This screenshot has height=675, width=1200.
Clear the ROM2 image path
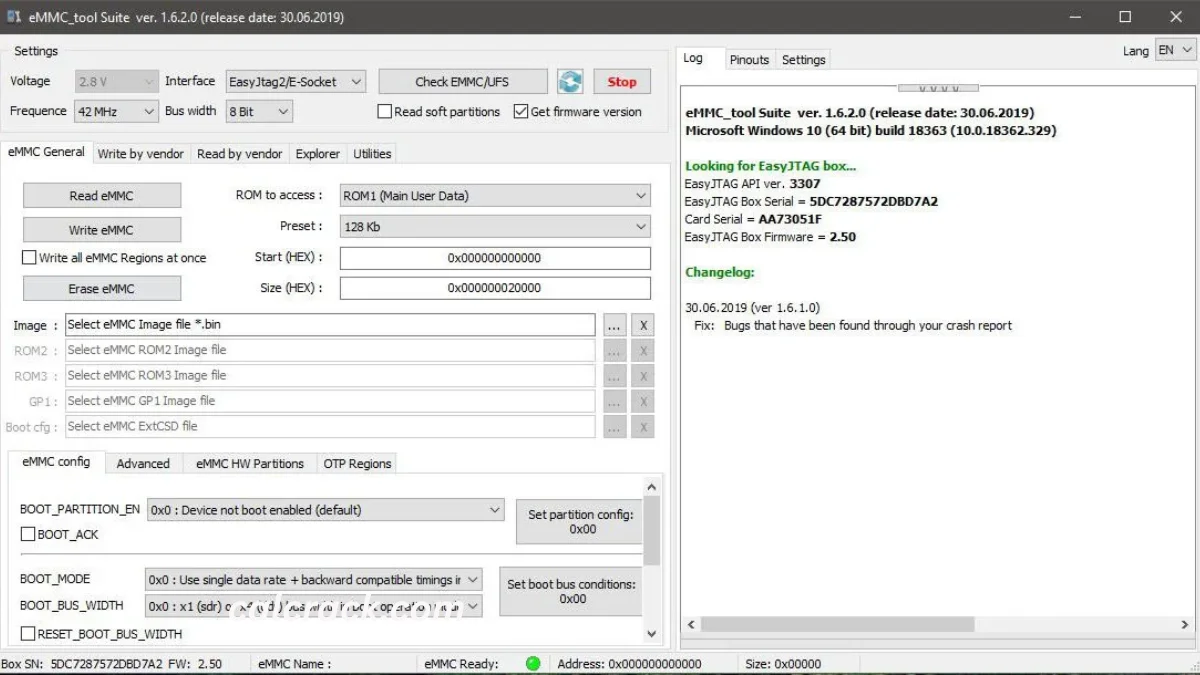coord(644,351)
